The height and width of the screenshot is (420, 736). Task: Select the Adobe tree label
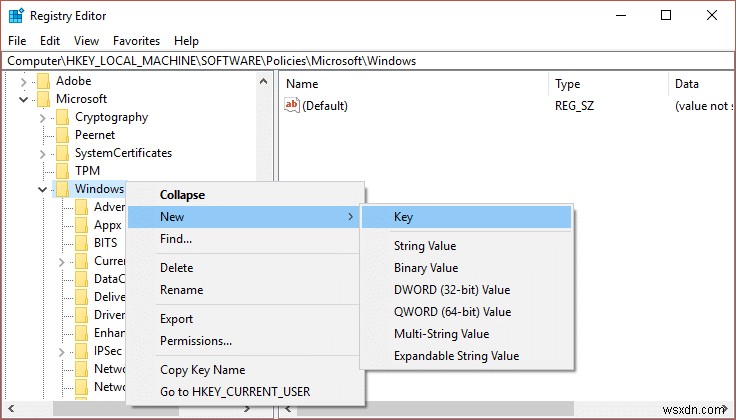(x=74, y=81)
